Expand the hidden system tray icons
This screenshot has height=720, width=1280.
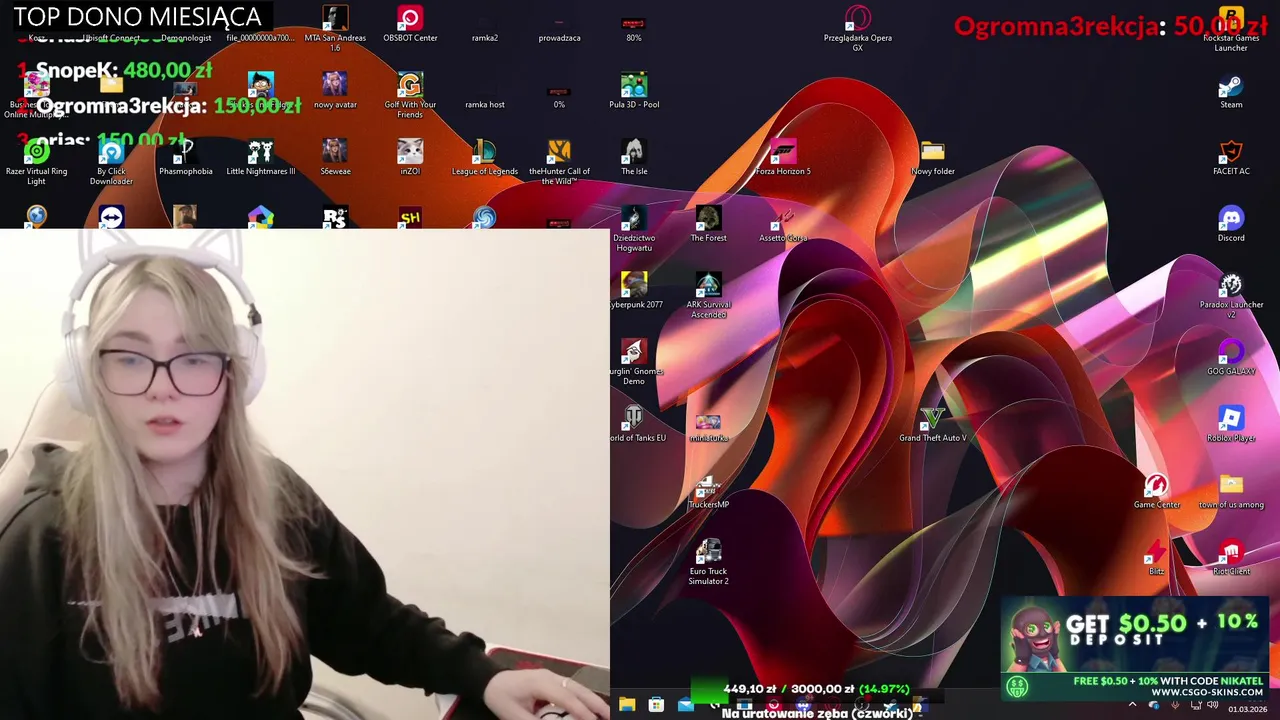(x=1132, y=704)
